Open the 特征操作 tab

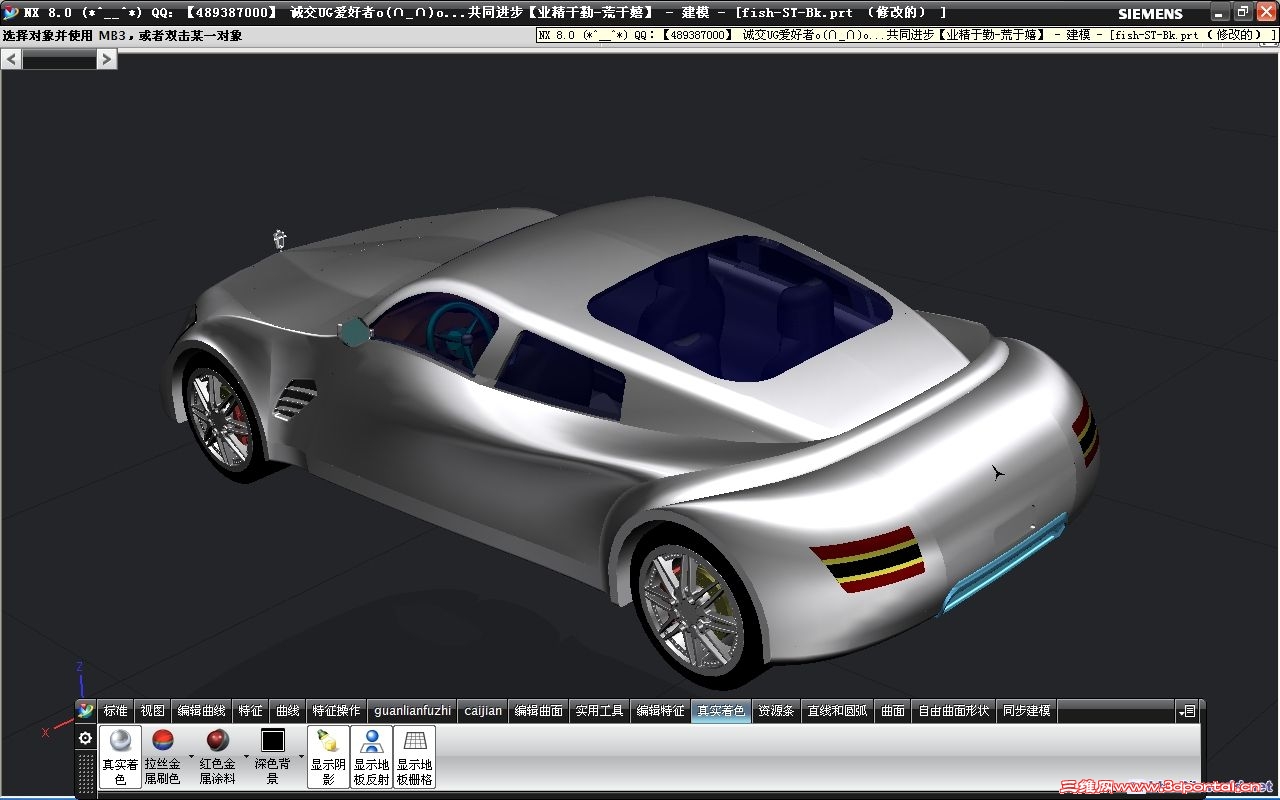pos(336,711)
